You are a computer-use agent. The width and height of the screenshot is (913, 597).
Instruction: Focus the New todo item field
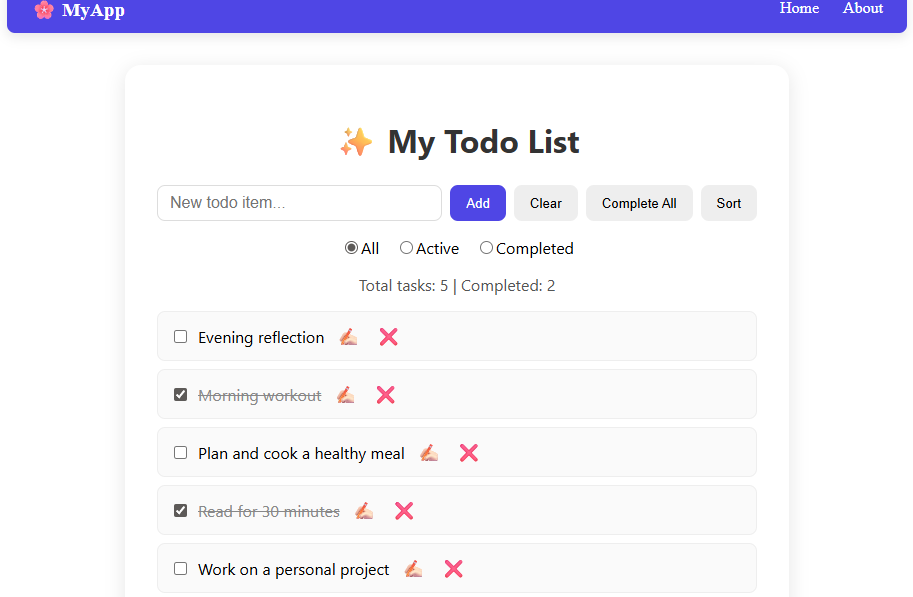point(299,203)
